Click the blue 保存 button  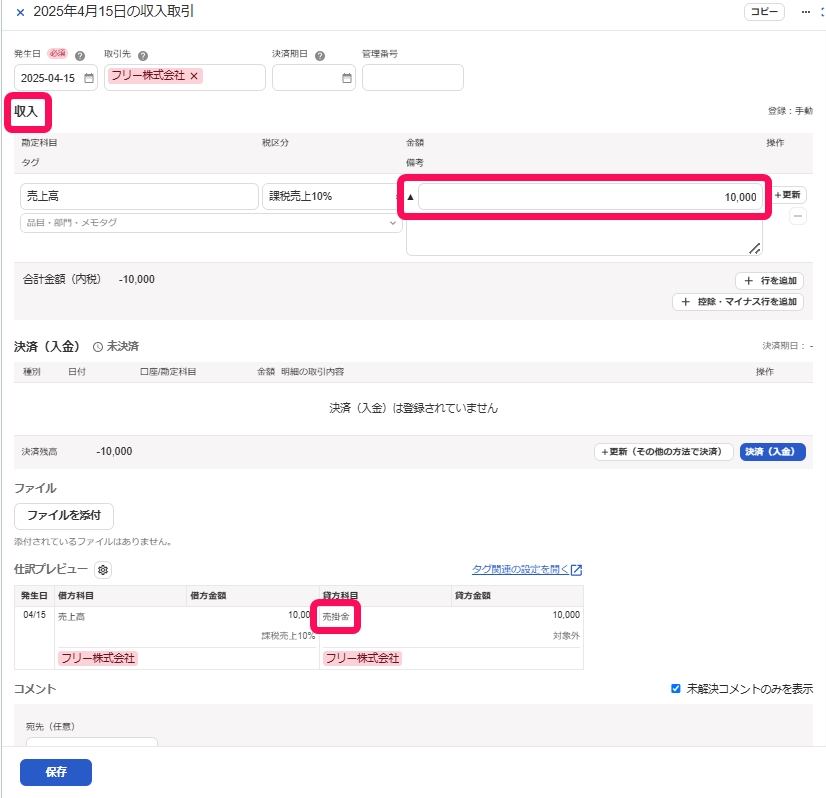tap(56, 772)
